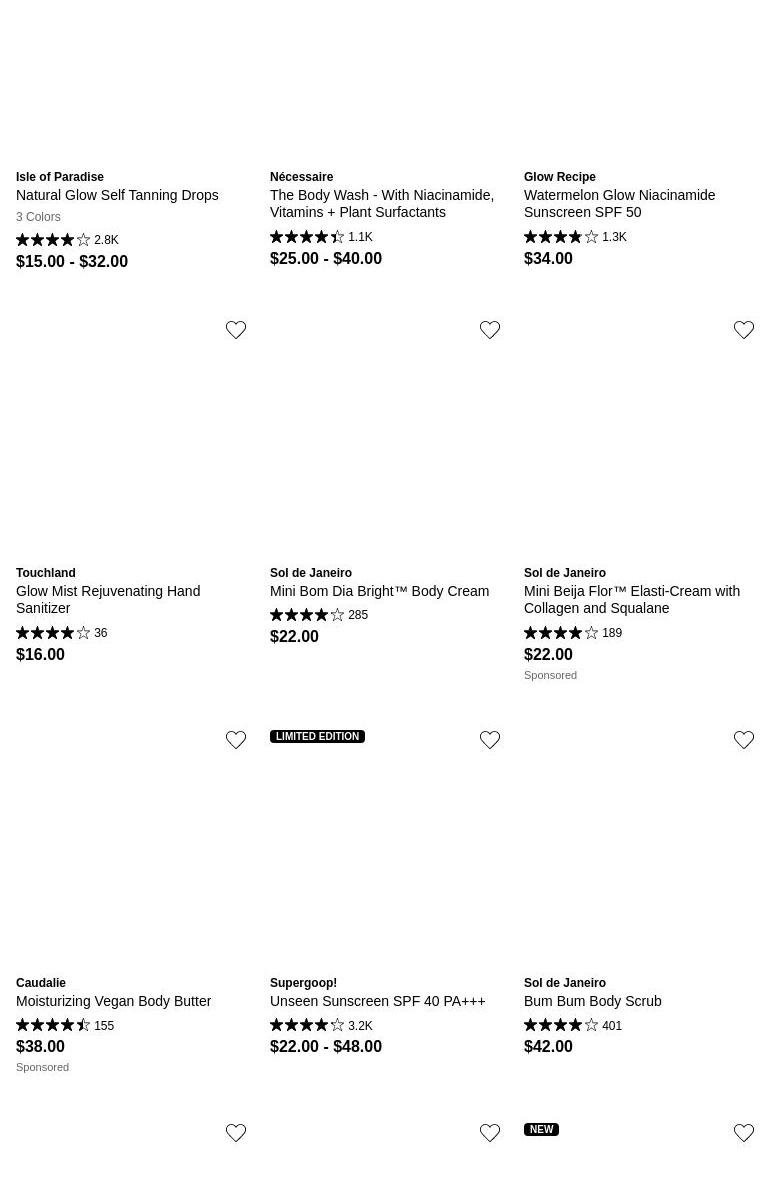Love the Bum Bum Body Scrub
770x1196 pixels.
[744, 740]
